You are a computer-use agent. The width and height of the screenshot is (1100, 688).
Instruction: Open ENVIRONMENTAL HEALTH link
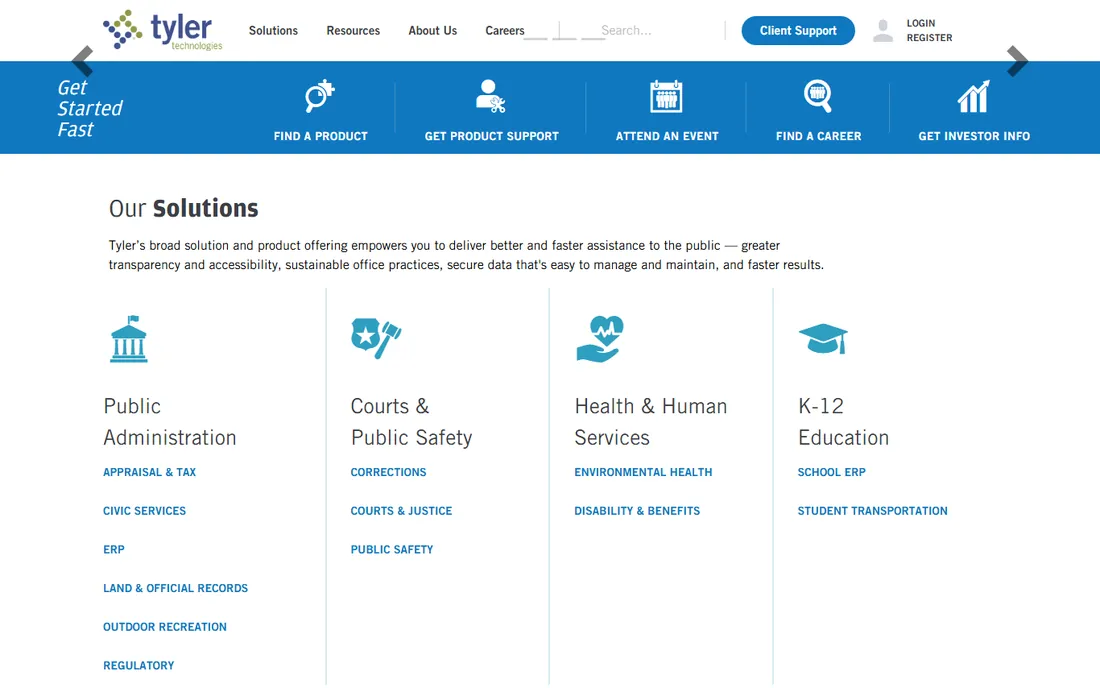[643, 472]
